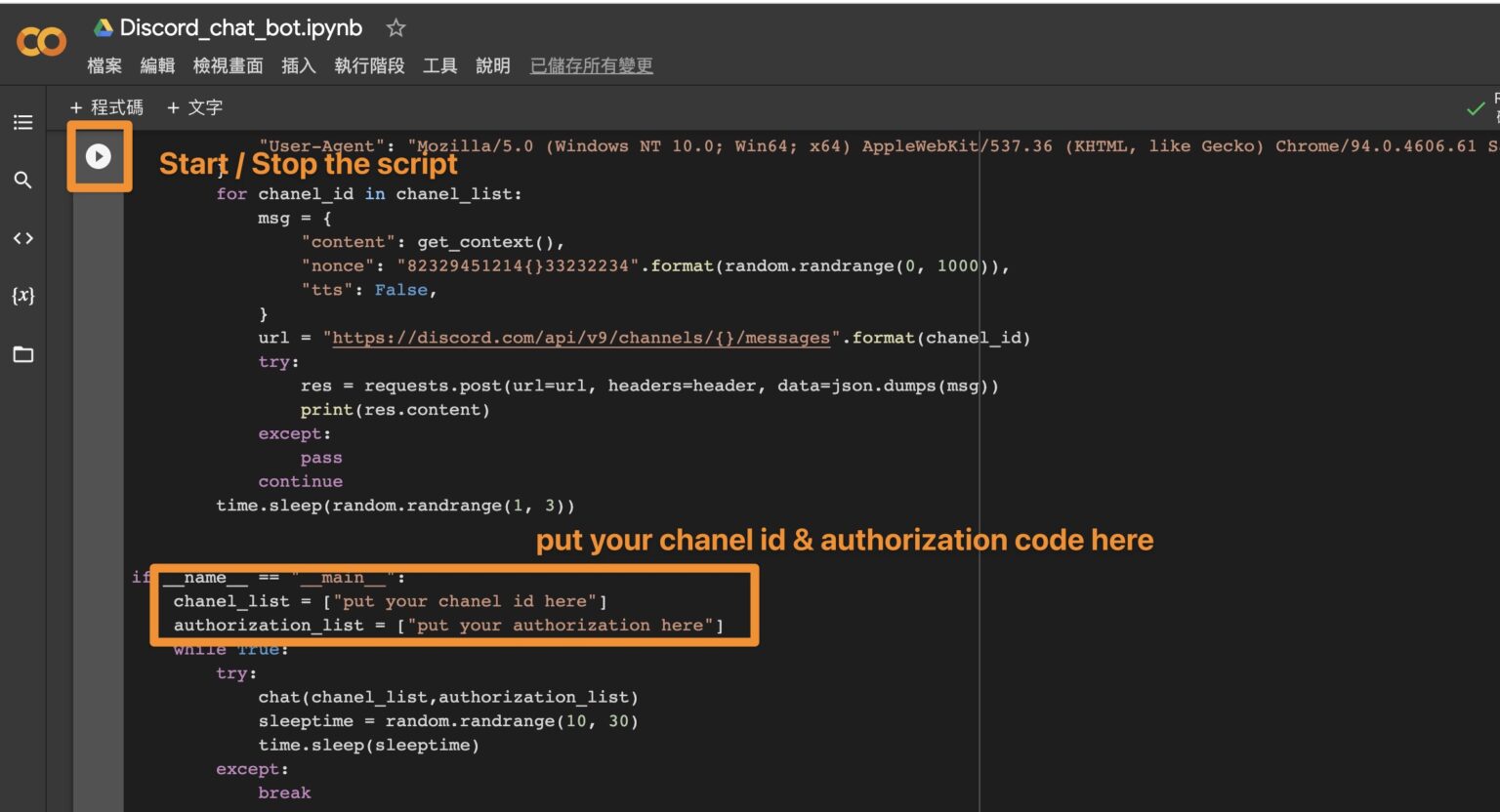The image size is (1500, 812).
Task: Open the table of contents sidebar panel
Action: pyautogui.click(x=22, y=121)
